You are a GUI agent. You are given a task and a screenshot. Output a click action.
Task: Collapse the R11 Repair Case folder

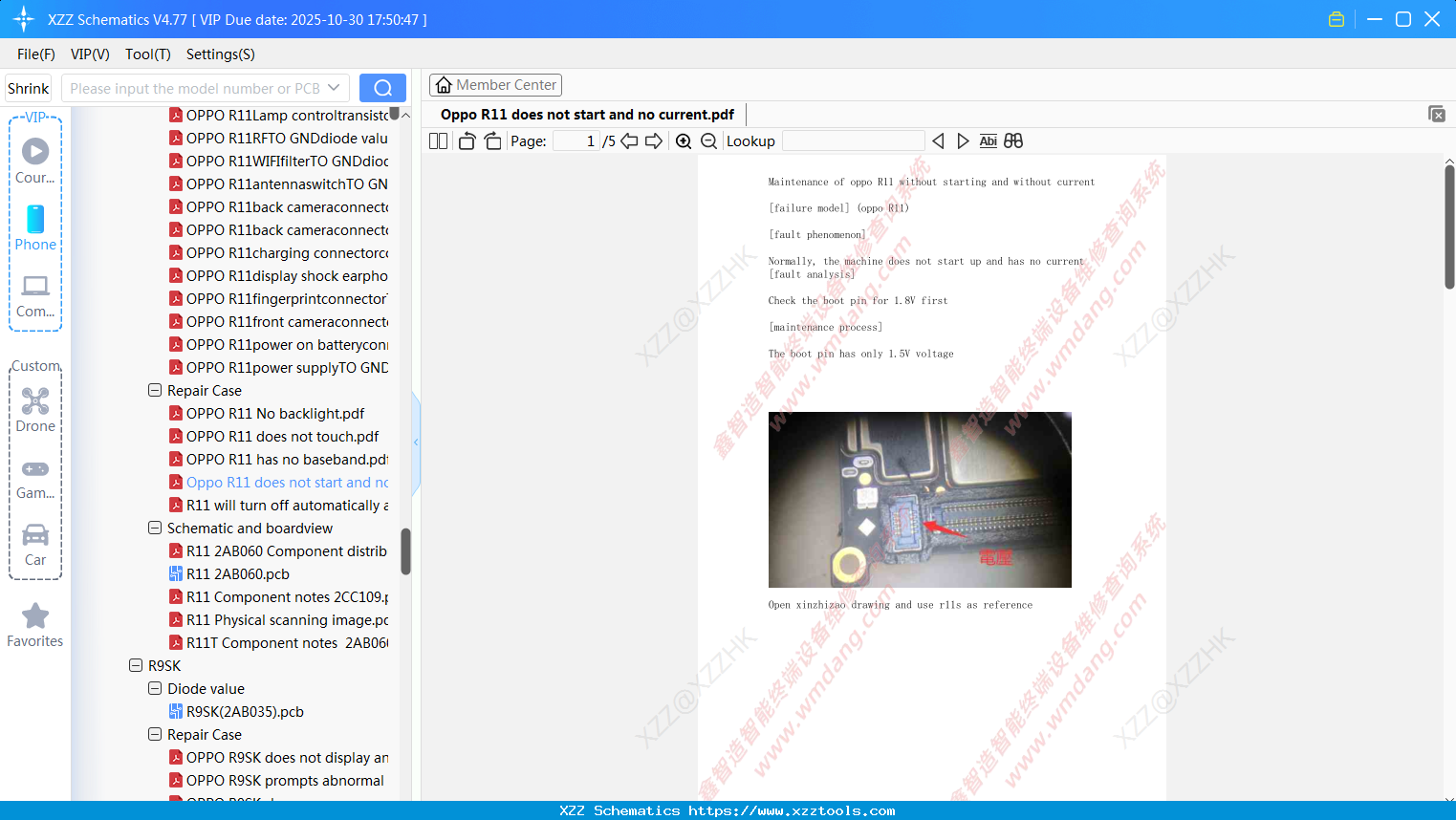pos(155,391)
